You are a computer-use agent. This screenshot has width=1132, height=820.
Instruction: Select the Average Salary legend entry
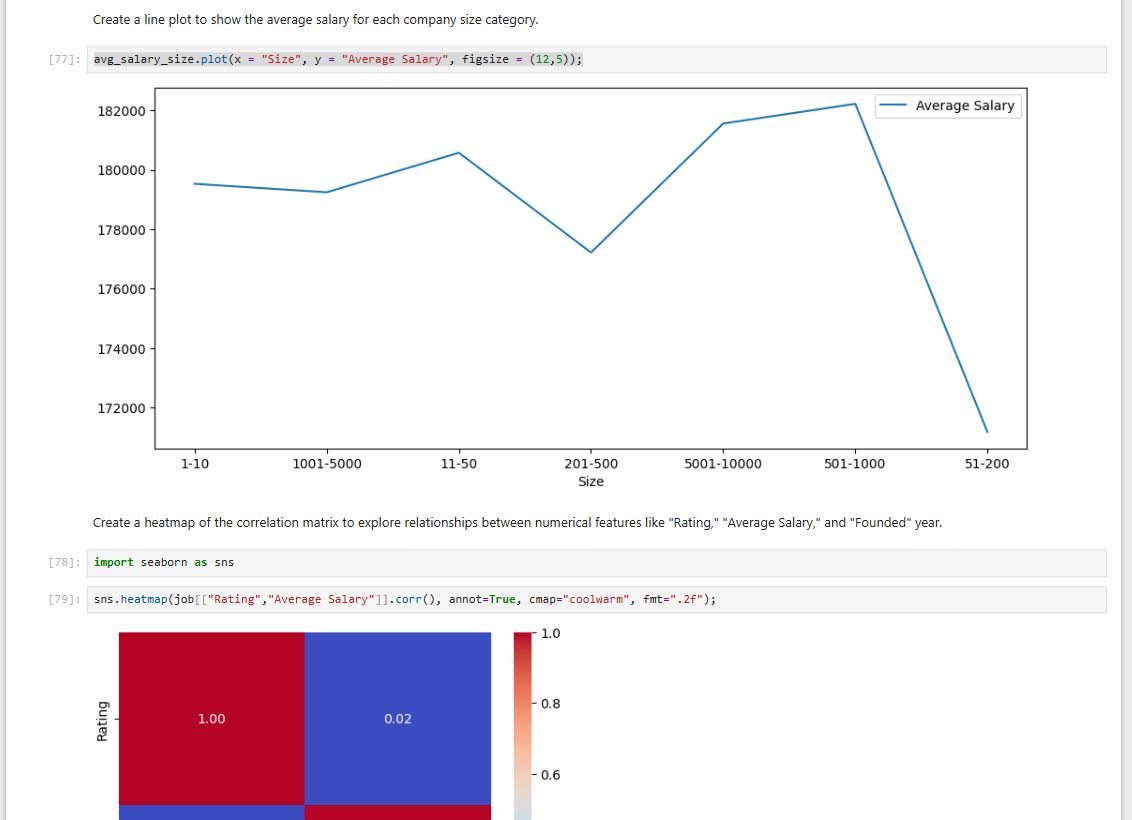point(946,105)
